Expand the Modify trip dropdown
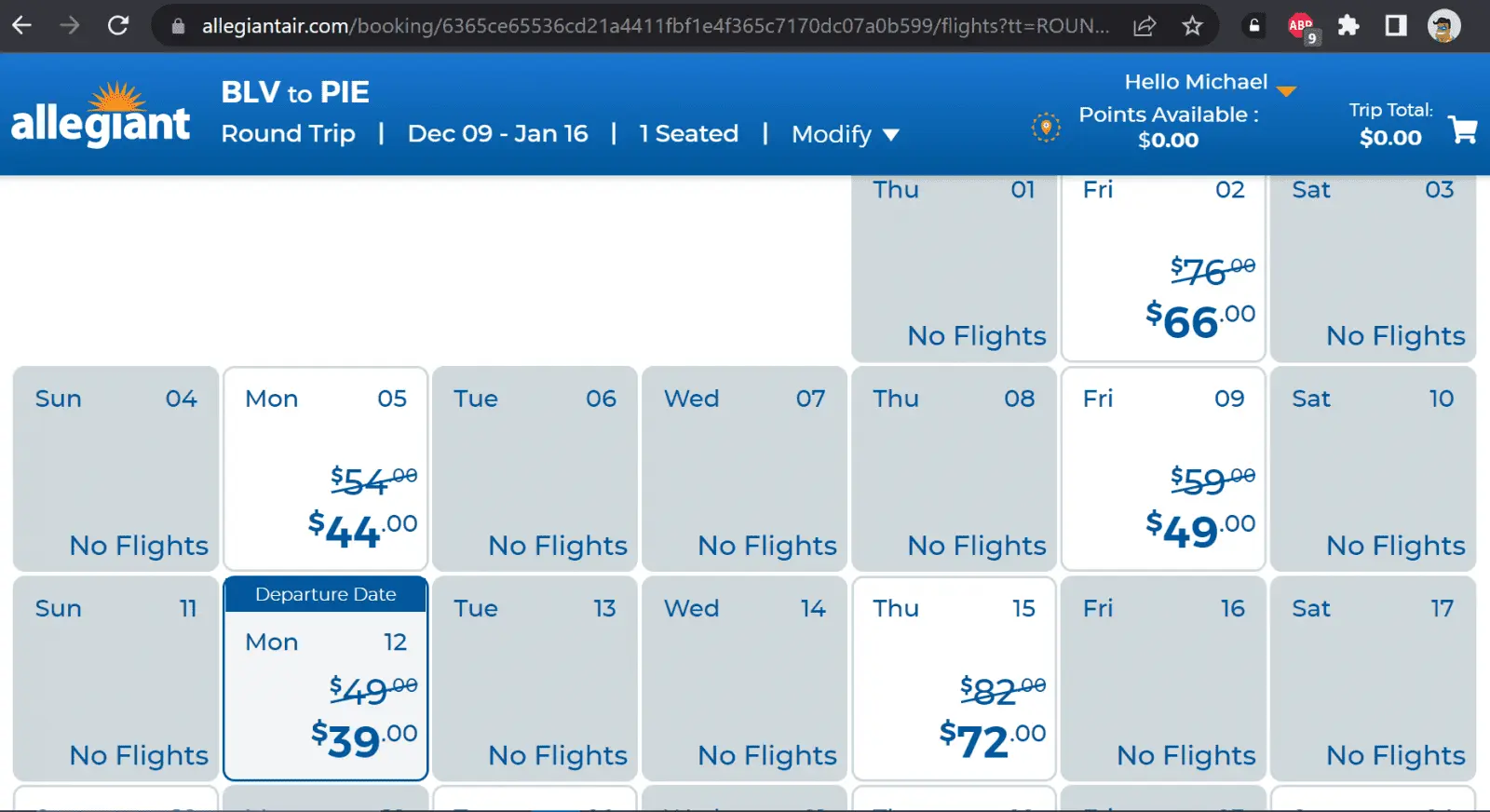Viewport: 1490px width, 812px height. pos(846,134)
